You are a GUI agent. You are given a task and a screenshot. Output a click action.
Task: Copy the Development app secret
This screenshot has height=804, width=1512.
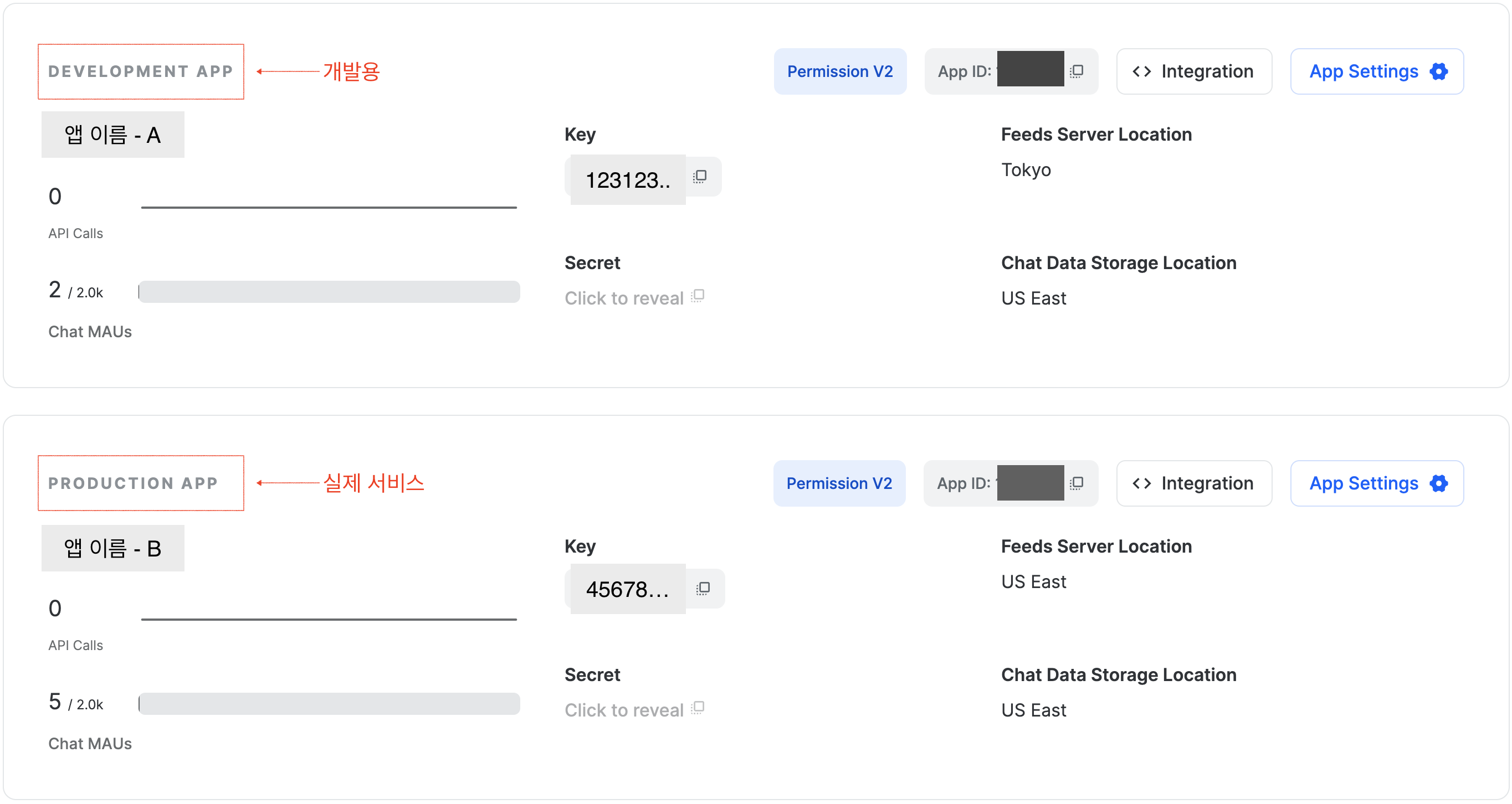[x=698, y=296]
